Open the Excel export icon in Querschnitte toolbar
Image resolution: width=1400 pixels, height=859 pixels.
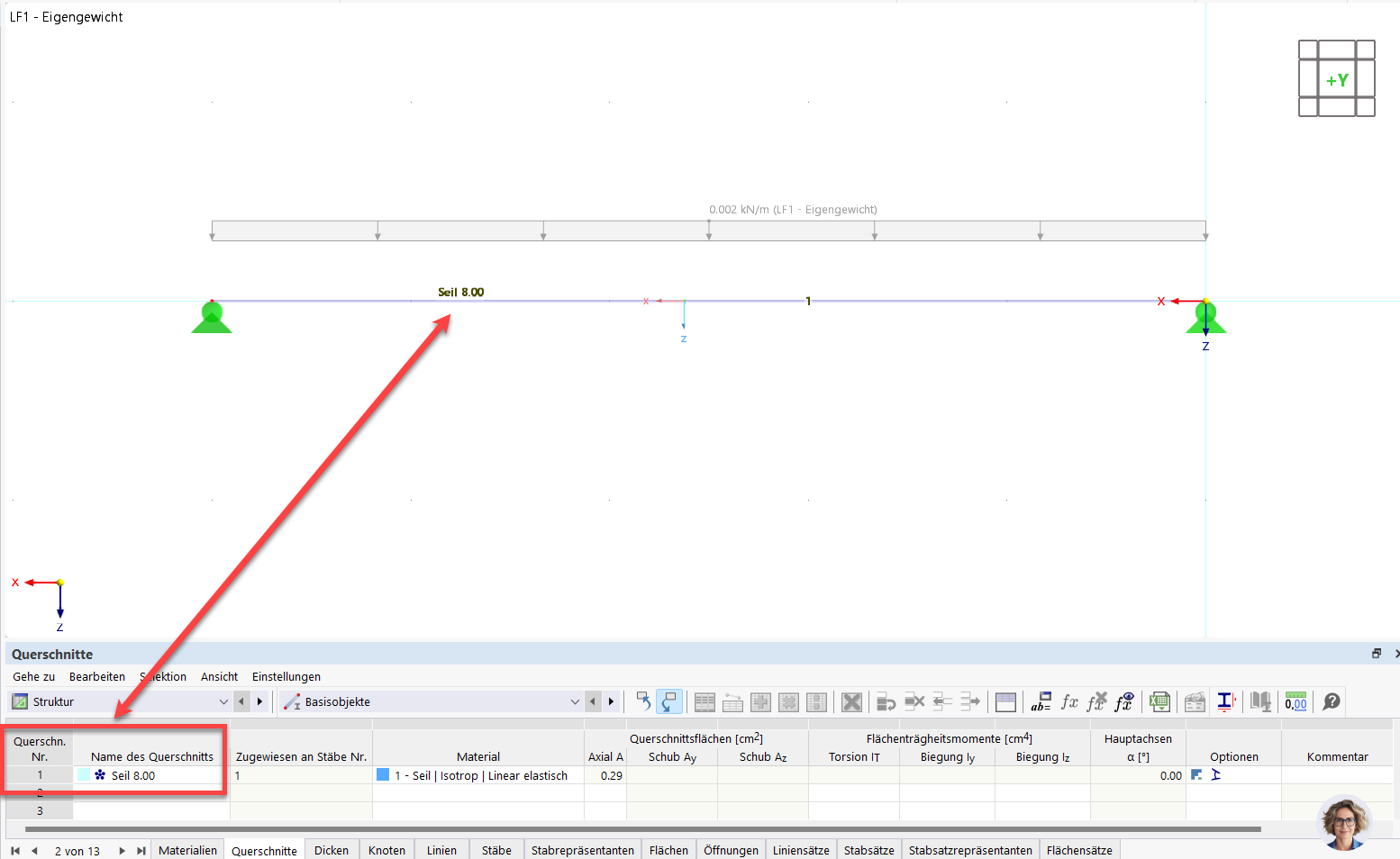[1159, 701]
